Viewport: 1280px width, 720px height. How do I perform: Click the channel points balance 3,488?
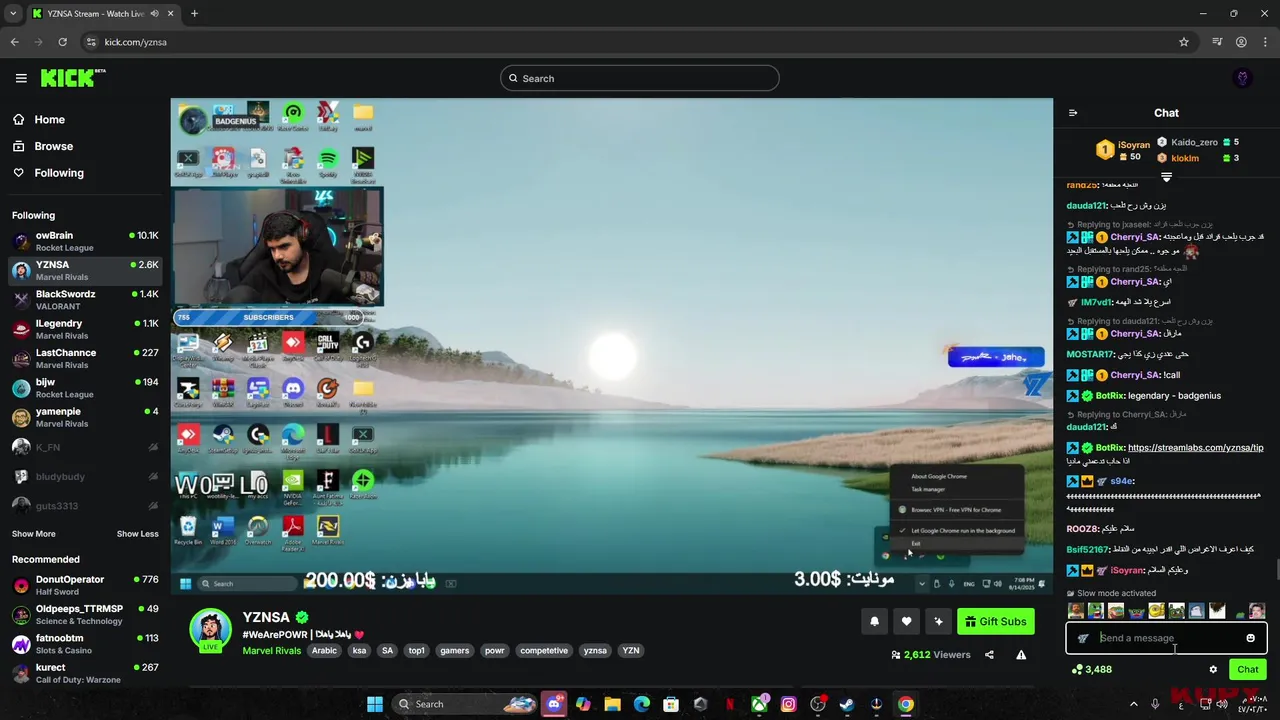(1092, 669)
